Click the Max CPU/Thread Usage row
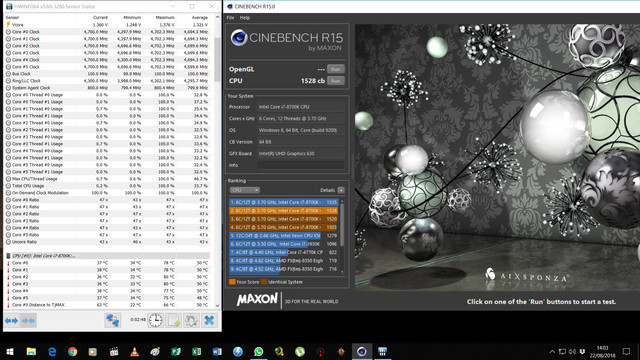Image resolution: width=640 pixels, height=360 pixels. coord(107,179)
